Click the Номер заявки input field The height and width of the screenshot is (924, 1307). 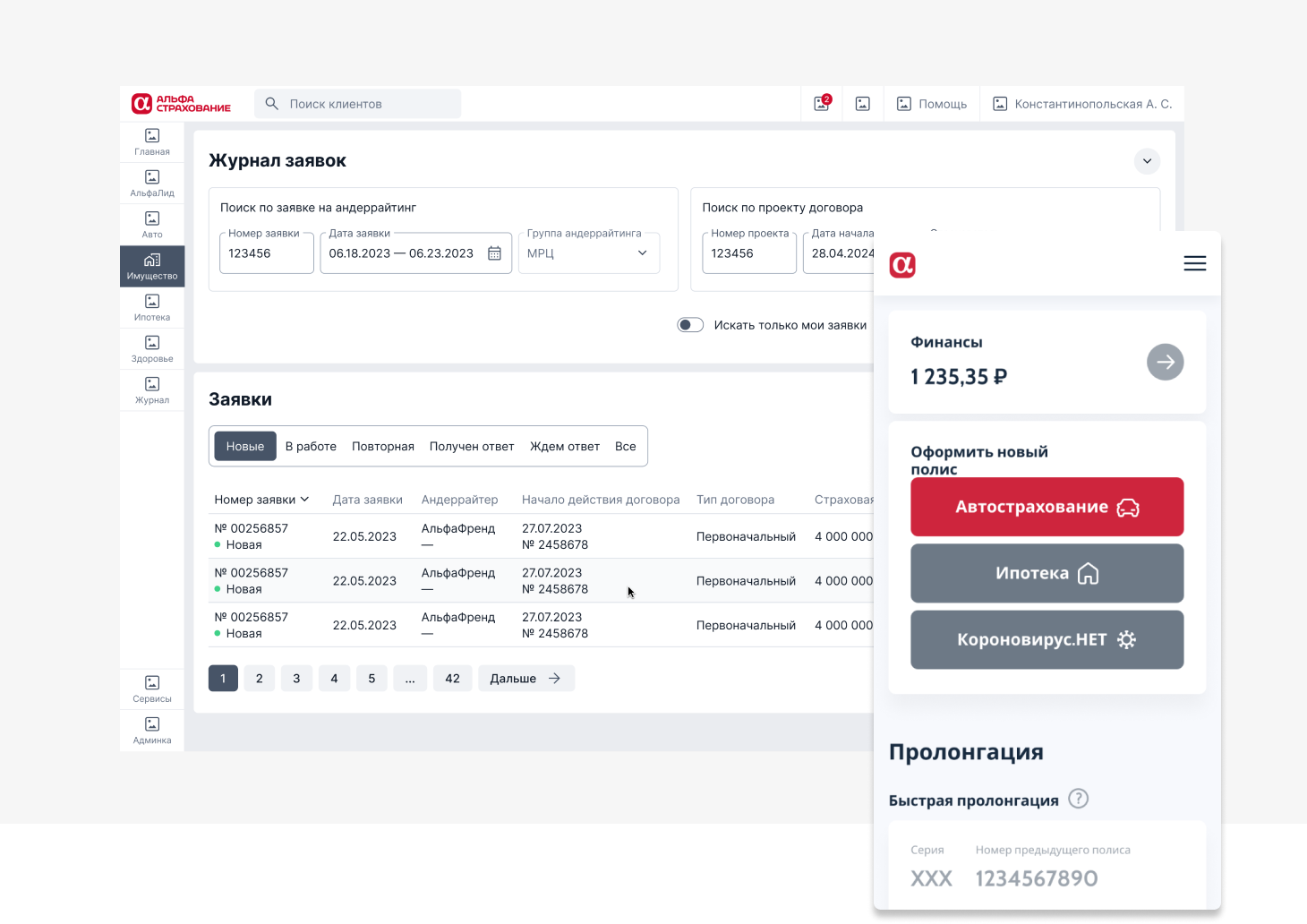tap(267, 253)
